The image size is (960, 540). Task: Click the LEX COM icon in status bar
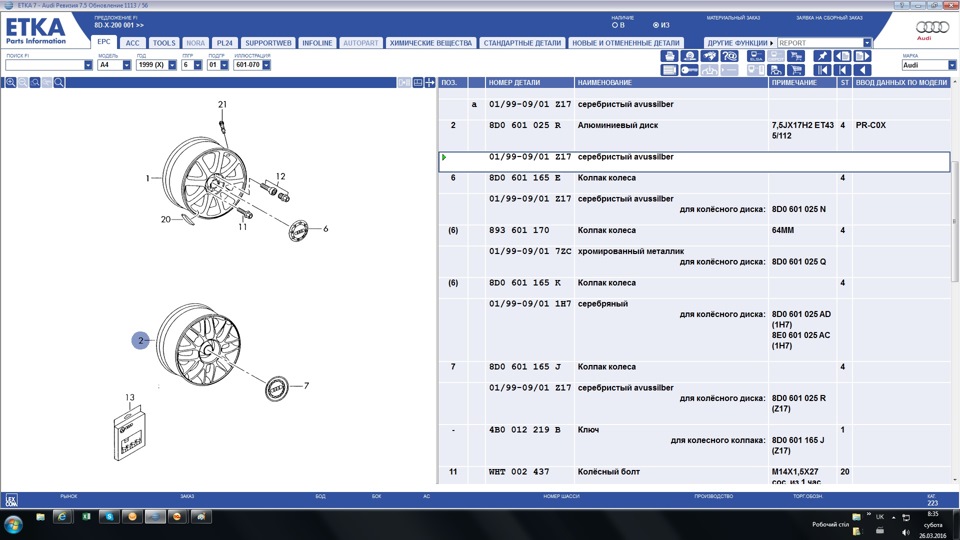pos(11,500)
